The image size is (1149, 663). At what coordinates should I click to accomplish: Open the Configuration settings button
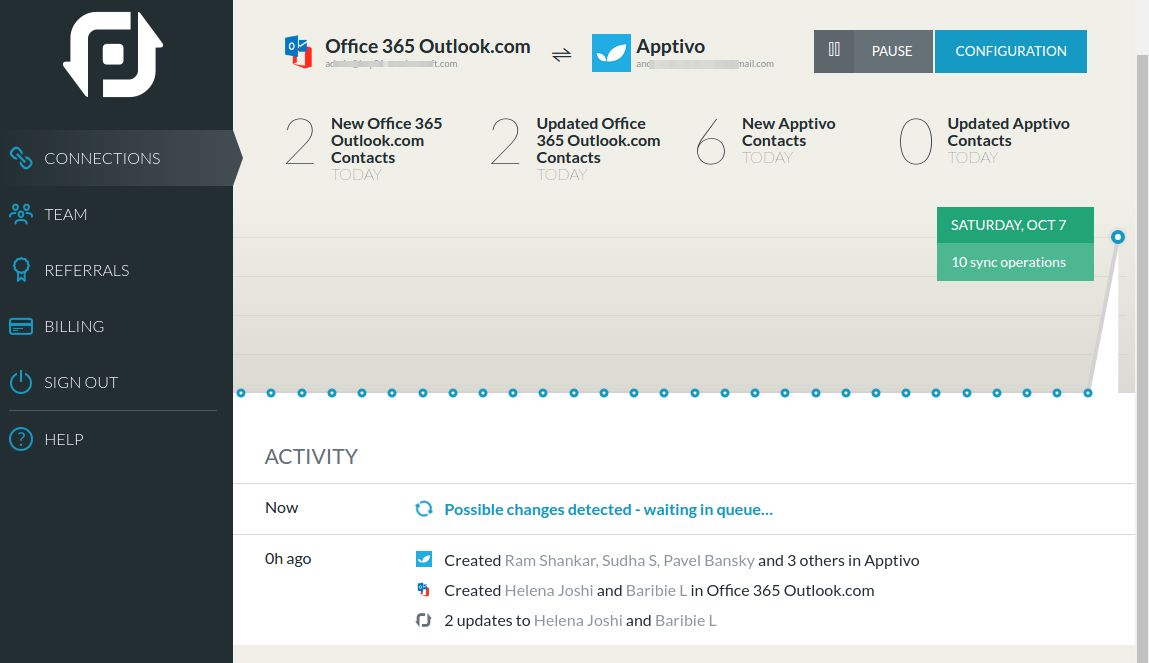(1011, 51)
